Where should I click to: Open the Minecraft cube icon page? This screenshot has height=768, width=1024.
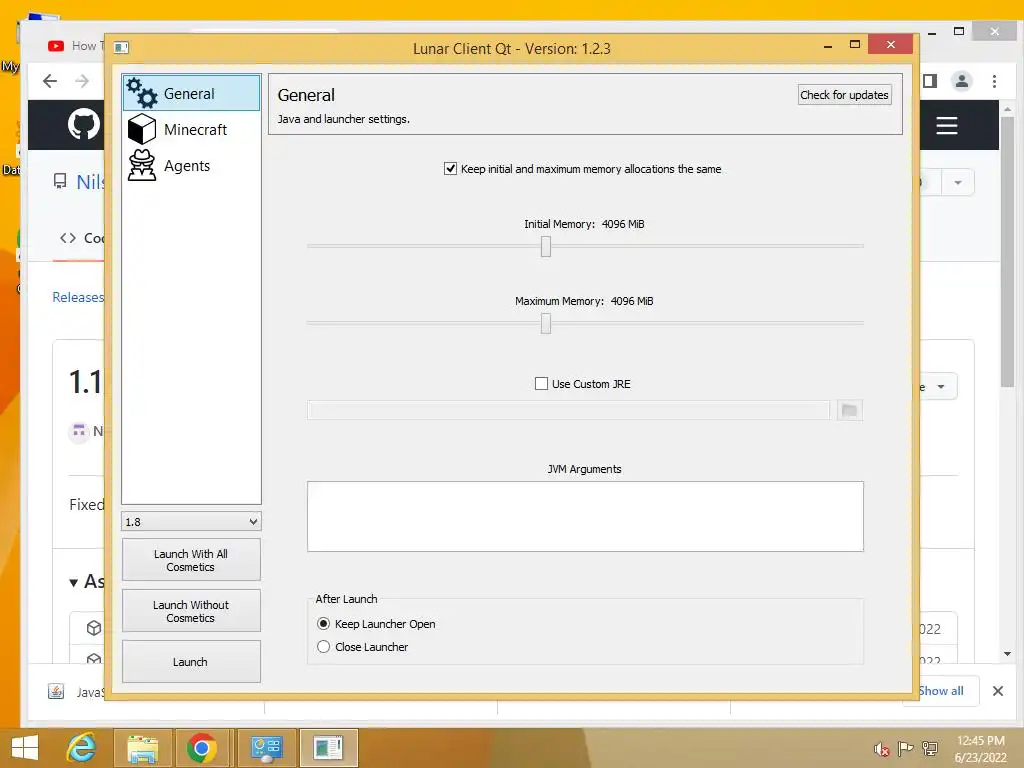click(142, 129)
